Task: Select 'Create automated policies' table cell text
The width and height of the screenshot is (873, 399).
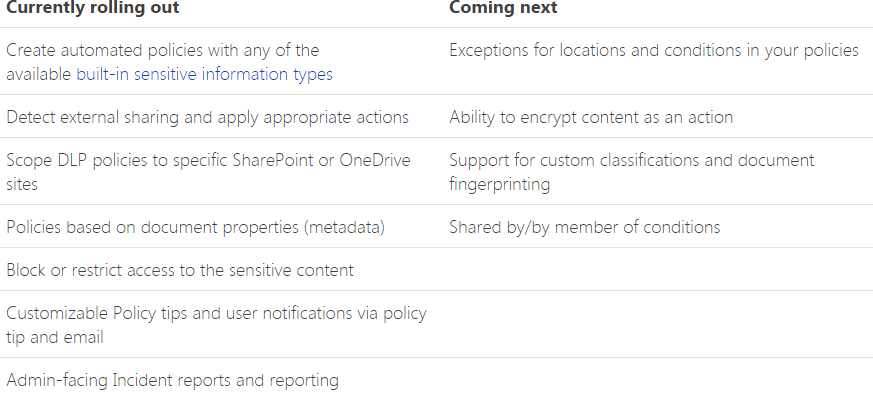Action: pyautogui.click(x=169, y=62)
